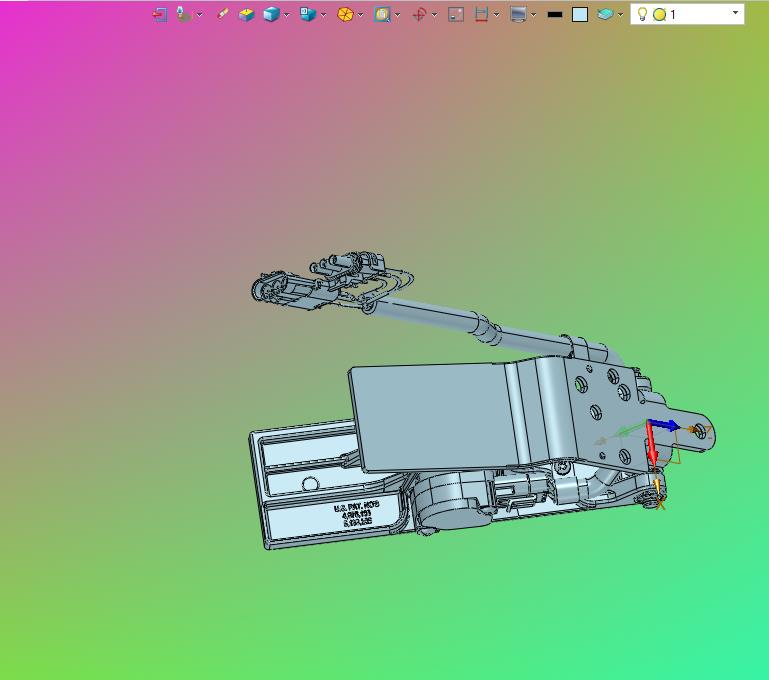769x680 pixels.
Task: Toggle the light bulb visibility icon
Action: tap(642, 14)
